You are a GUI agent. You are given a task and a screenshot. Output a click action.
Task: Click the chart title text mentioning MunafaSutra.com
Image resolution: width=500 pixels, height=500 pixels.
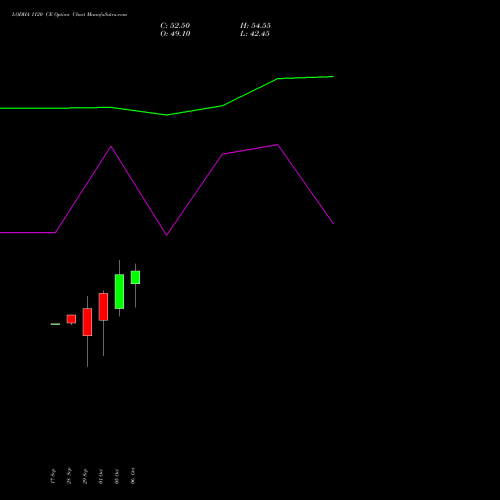pyautogui.click(x=69, y=15)
